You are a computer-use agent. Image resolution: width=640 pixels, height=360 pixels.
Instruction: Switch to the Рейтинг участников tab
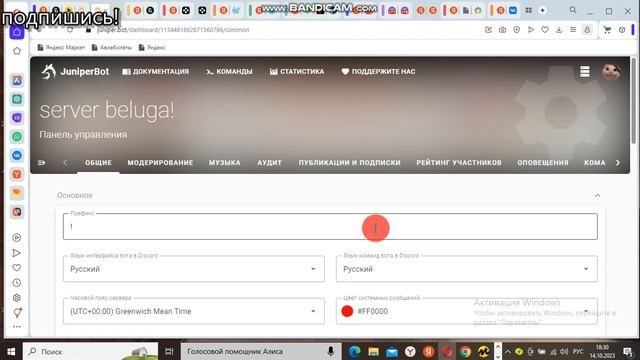point(459,162)
